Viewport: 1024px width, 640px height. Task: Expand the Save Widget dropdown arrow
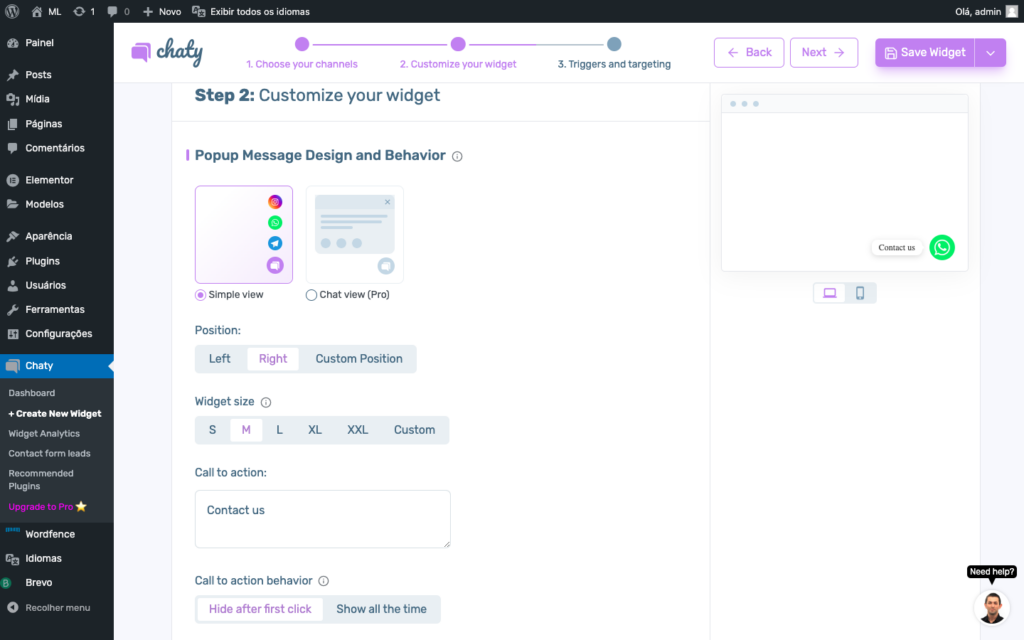tap(990, 53)
